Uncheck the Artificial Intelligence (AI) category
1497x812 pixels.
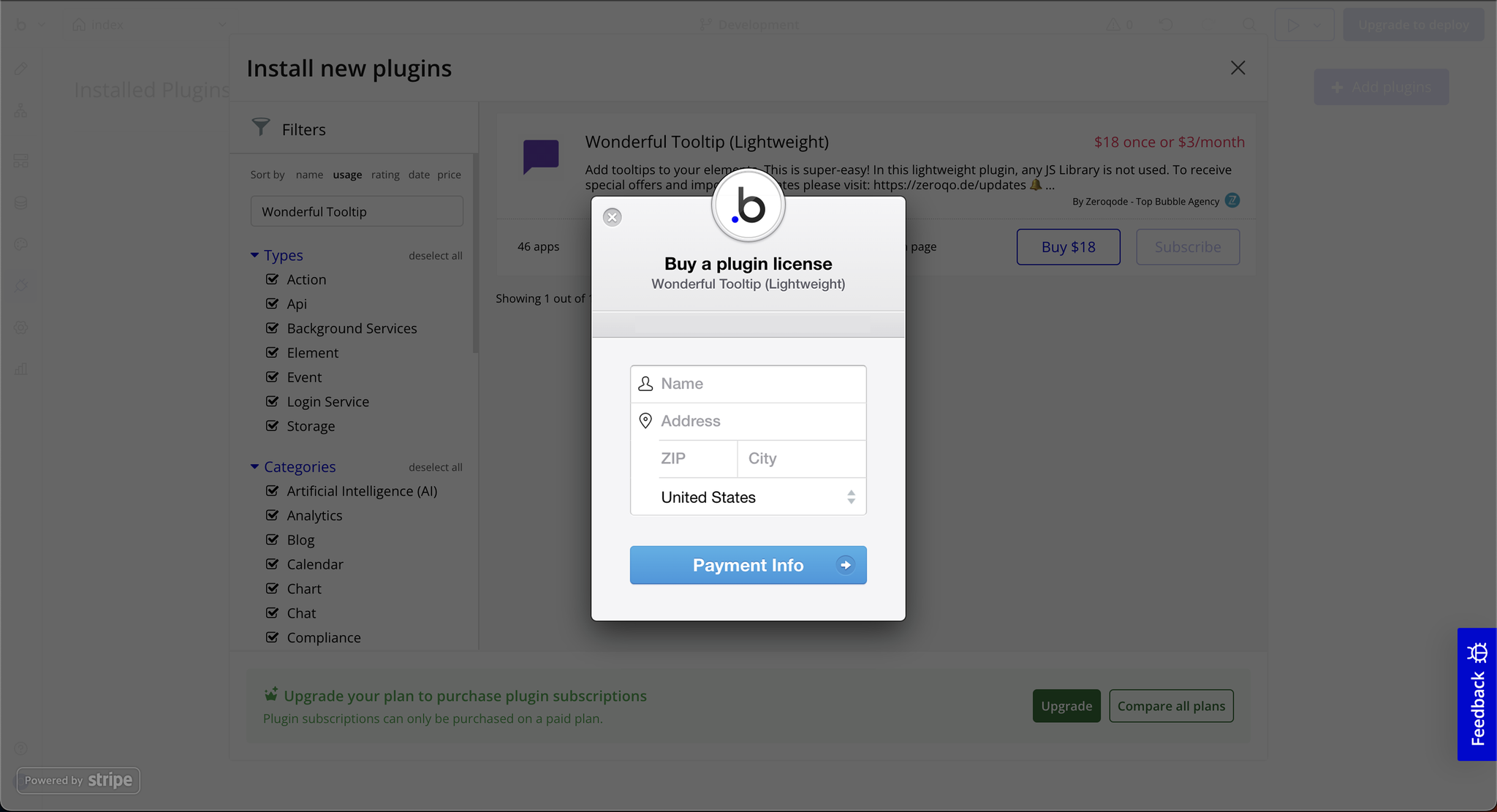273,491
